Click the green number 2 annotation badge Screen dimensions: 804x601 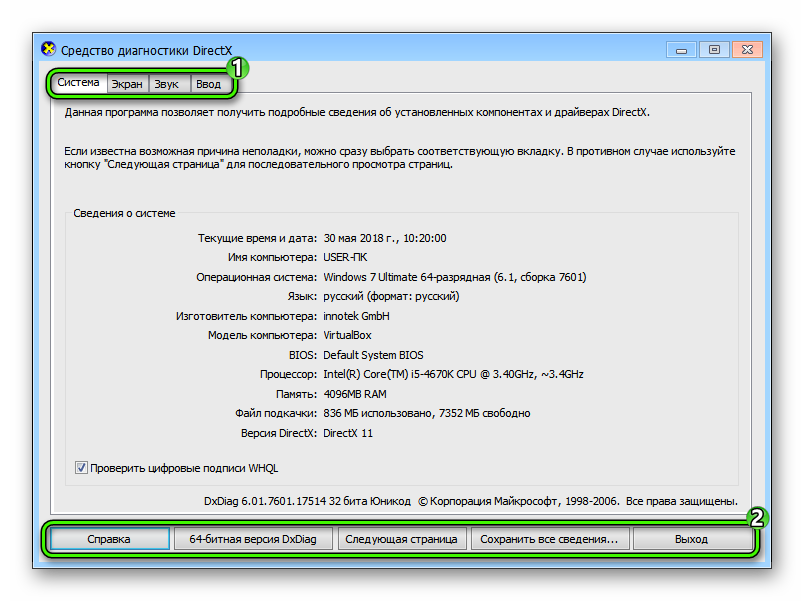coord(757,518)
